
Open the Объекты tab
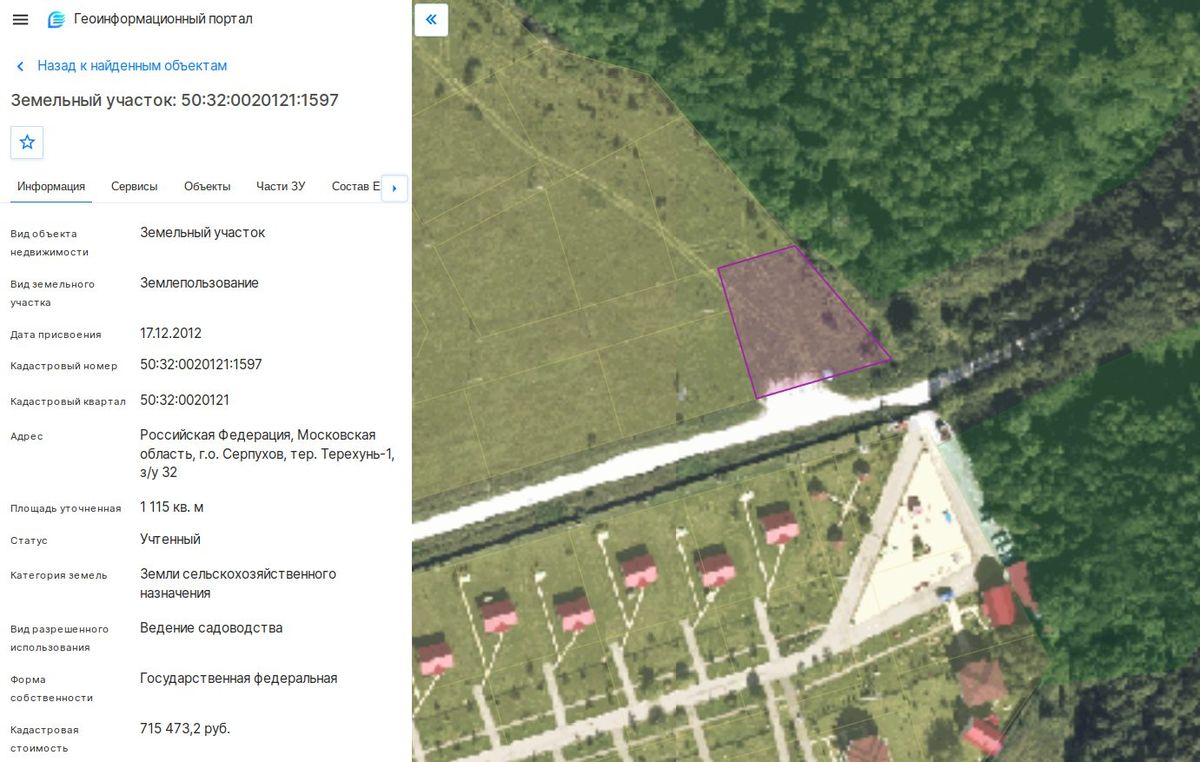click(207, 187)
